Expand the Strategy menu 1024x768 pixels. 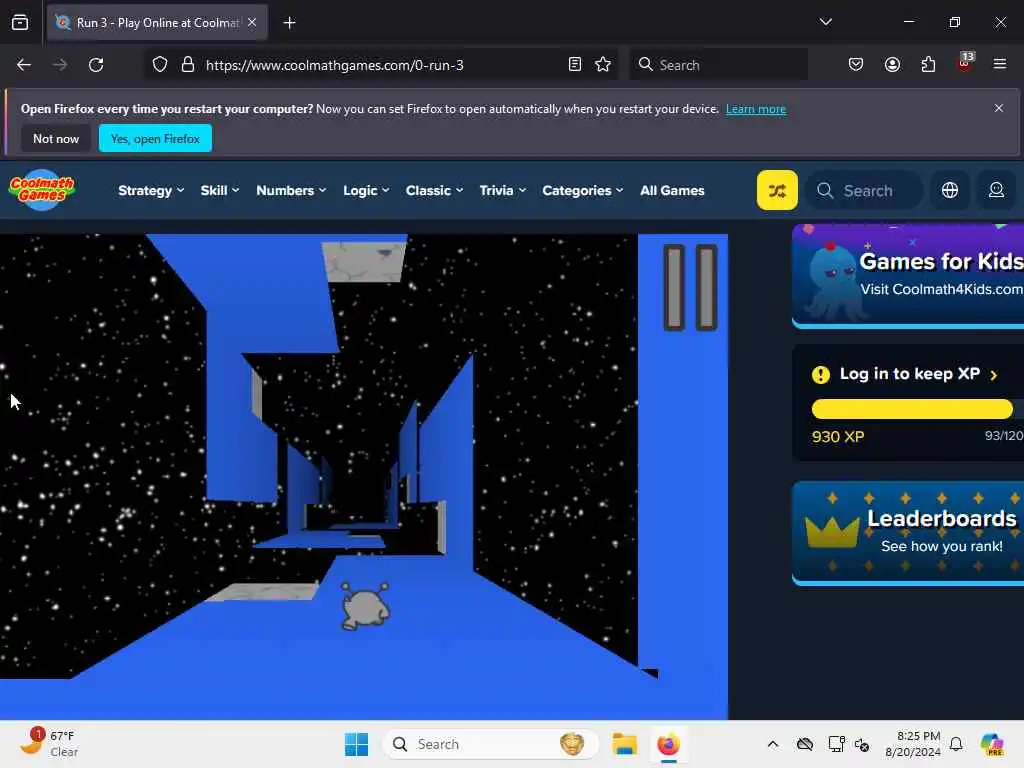151,190
